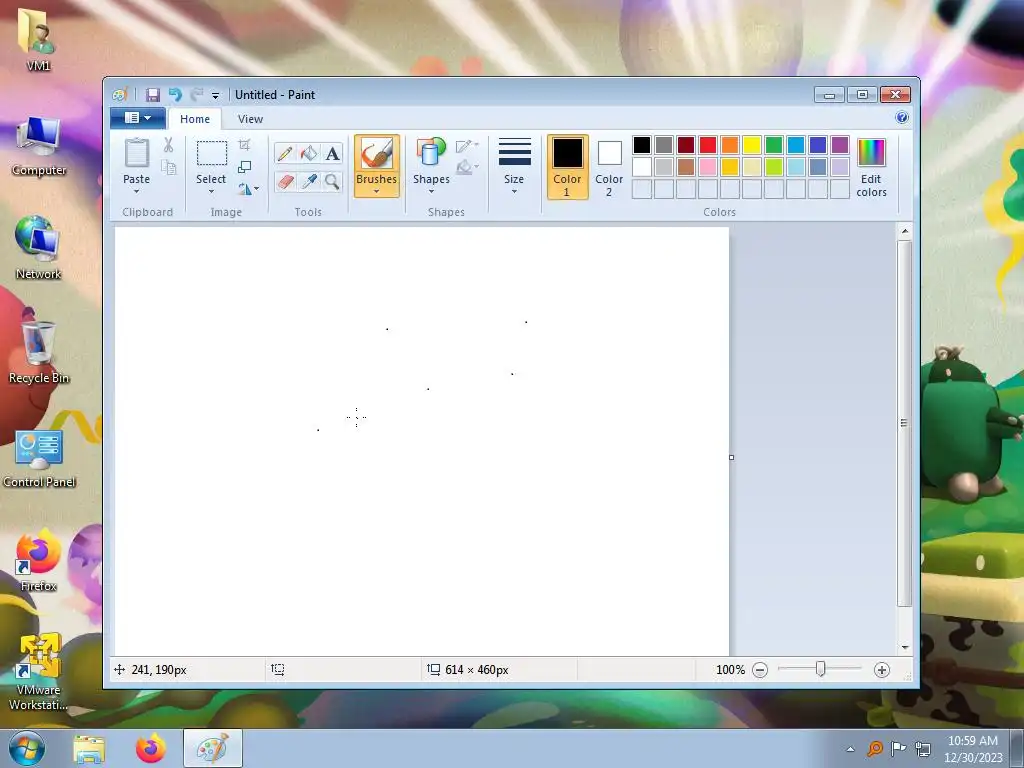Open Edit colors dialog

coord(871,167)
